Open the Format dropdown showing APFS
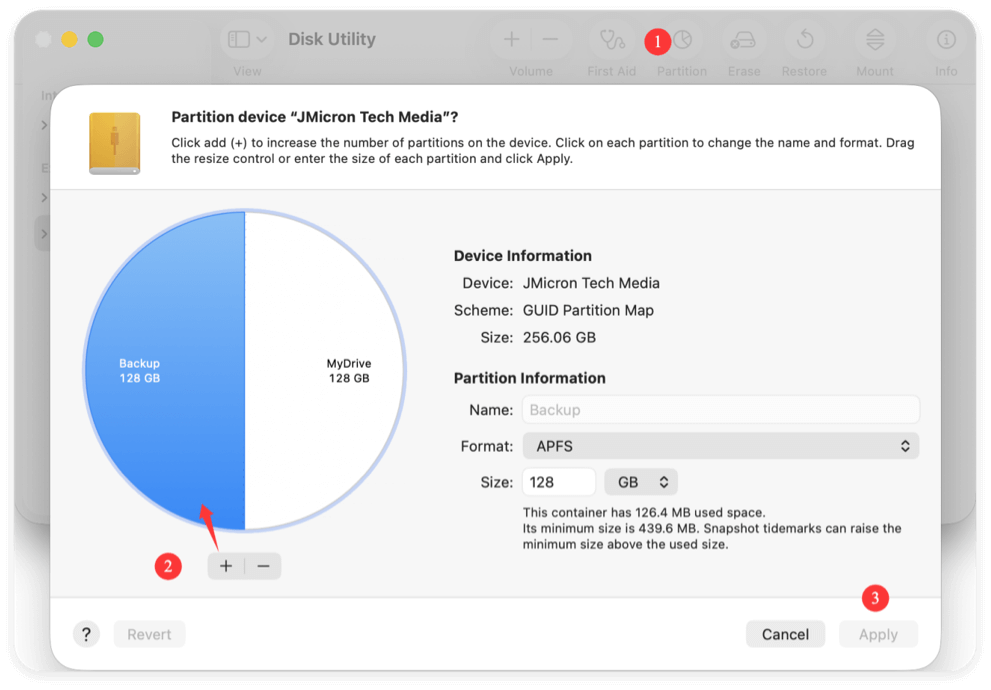 [720, 445]
